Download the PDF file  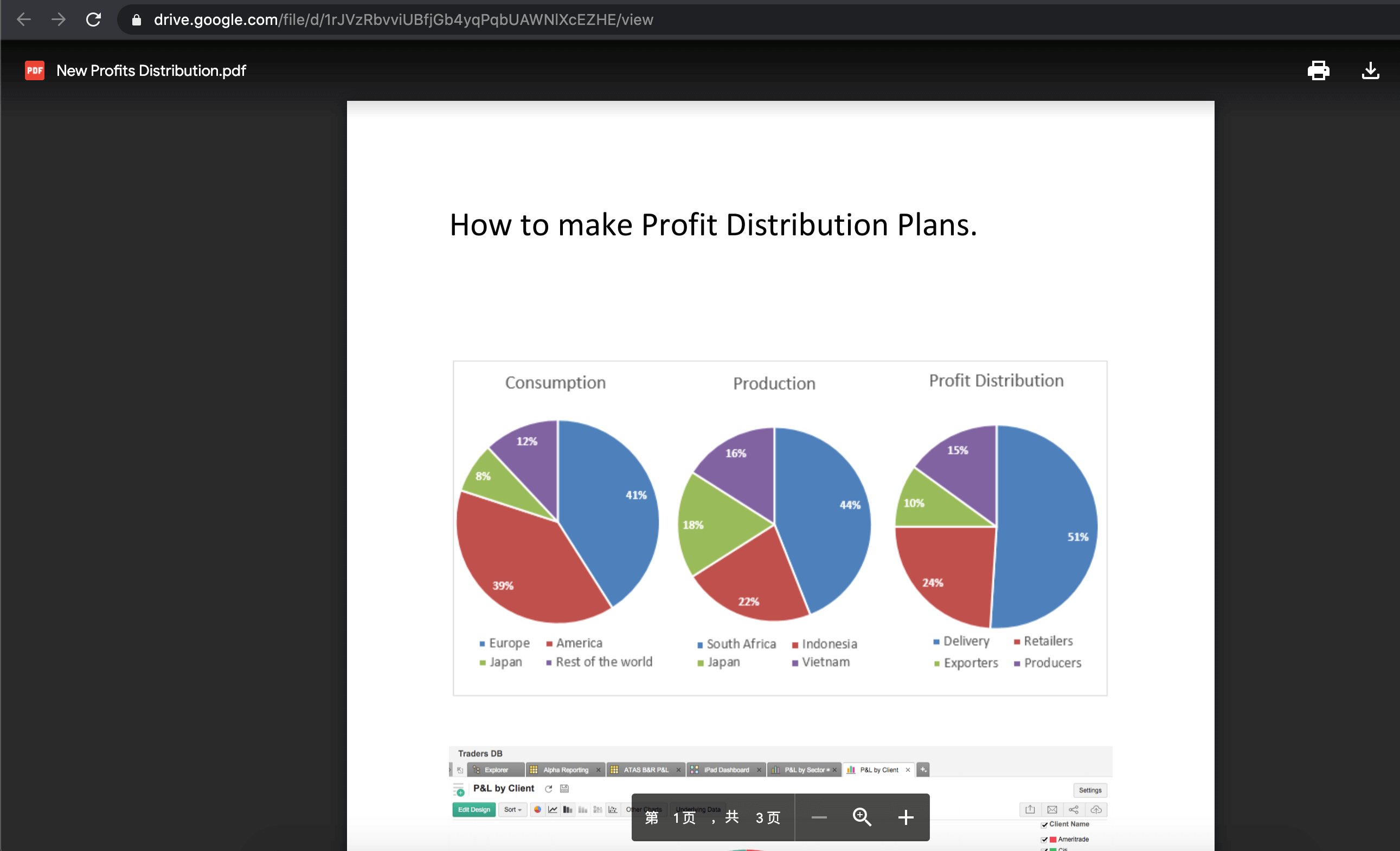(1370, 70)
